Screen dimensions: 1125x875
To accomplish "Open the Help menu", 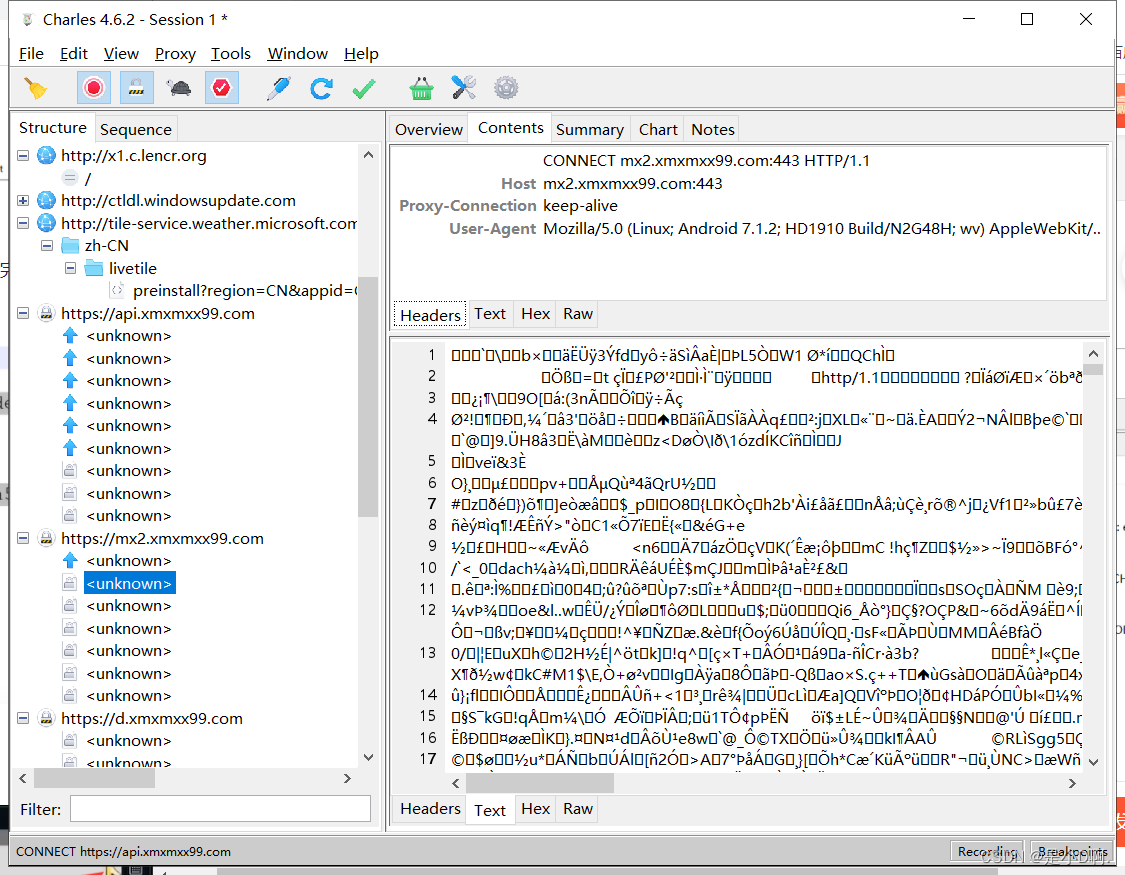I will pyautogui.click(x=361, y=54).
